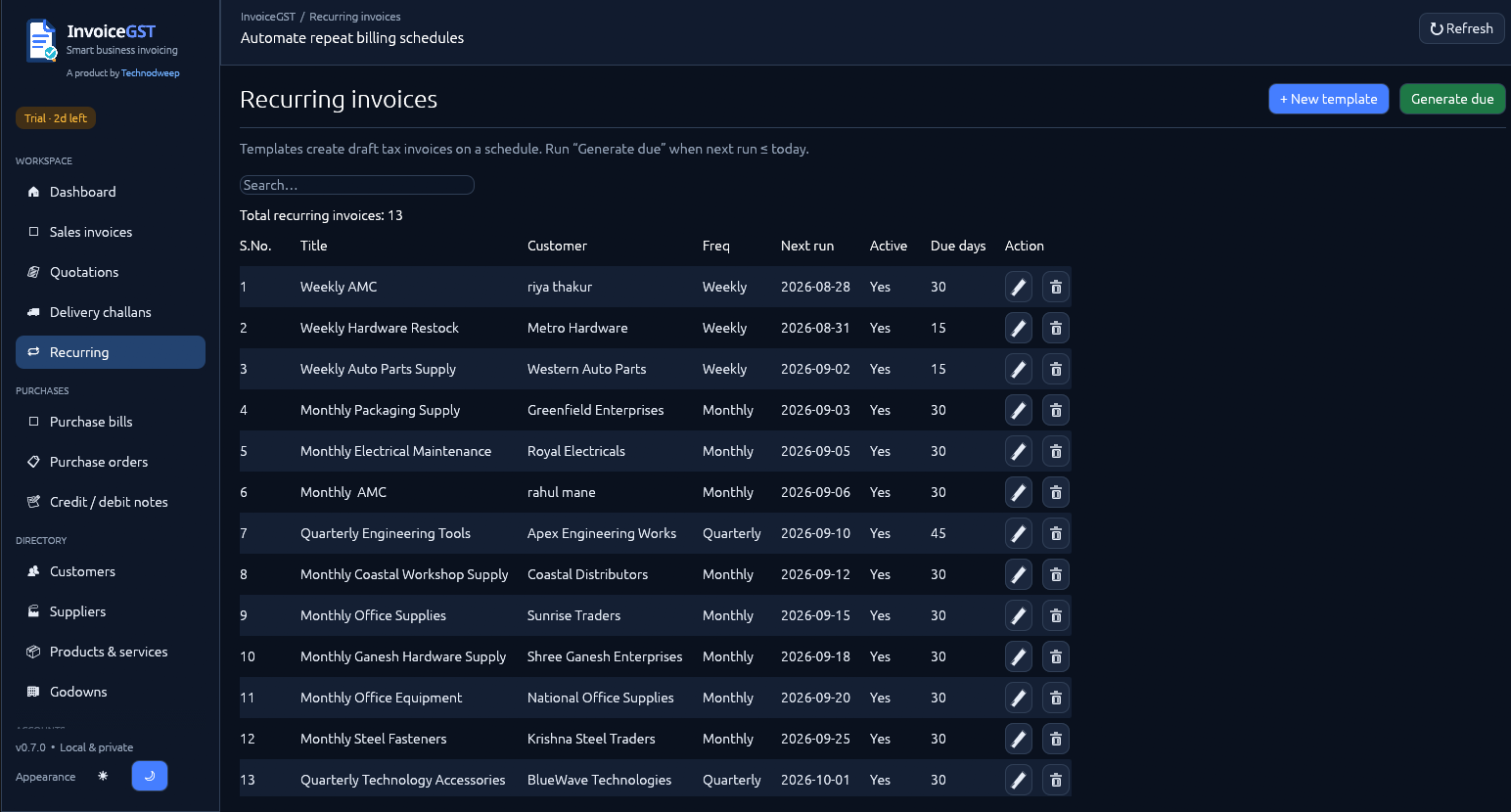This screenshot has width=1511, height=812.
Task: Open Purchase bills
Action: tap(111, 422)
